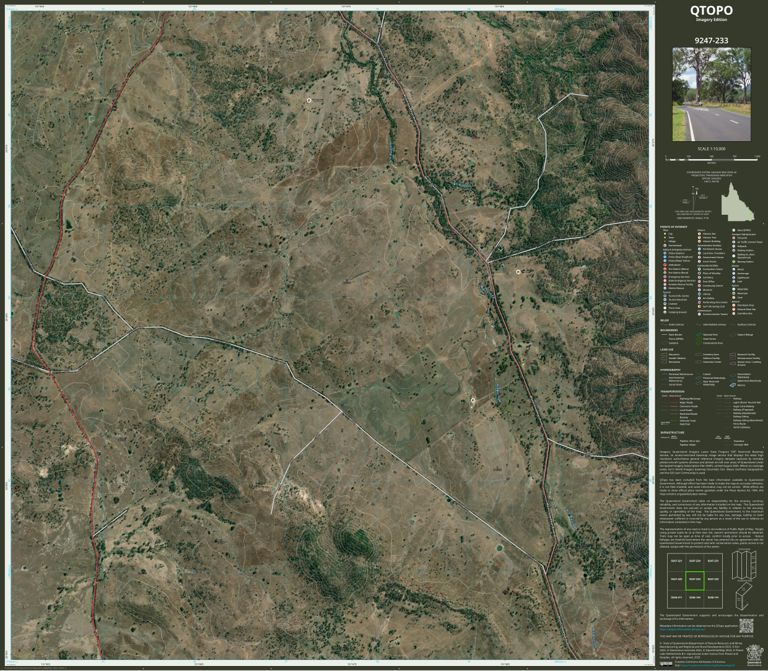Click the Imagery Edition subtitle
This screenshot has height=671, width=768.
[x=712, y=20]
